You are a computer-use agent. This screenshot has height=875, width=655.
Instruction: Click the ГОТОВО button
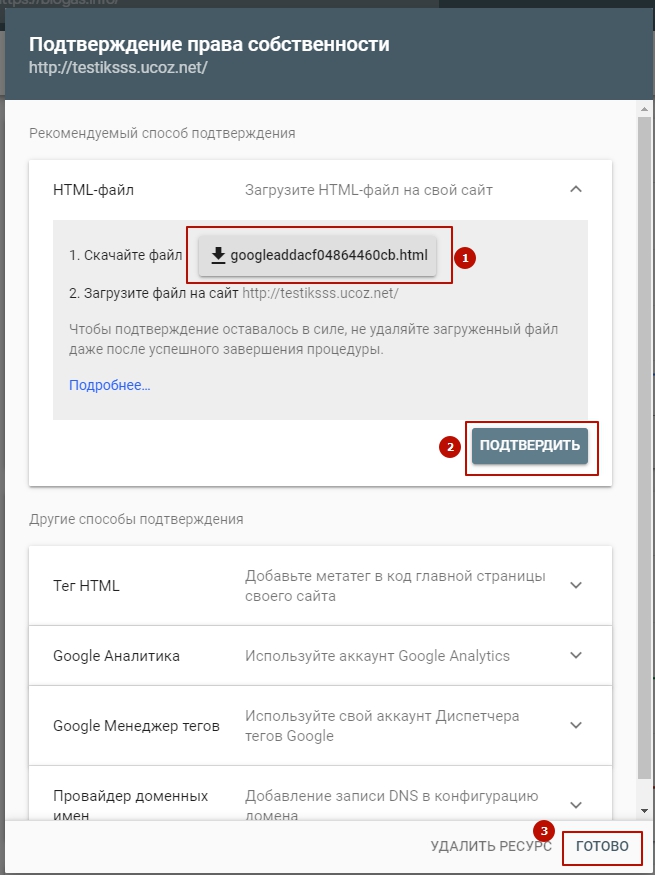pyautogui.click(x=602, y=846)
